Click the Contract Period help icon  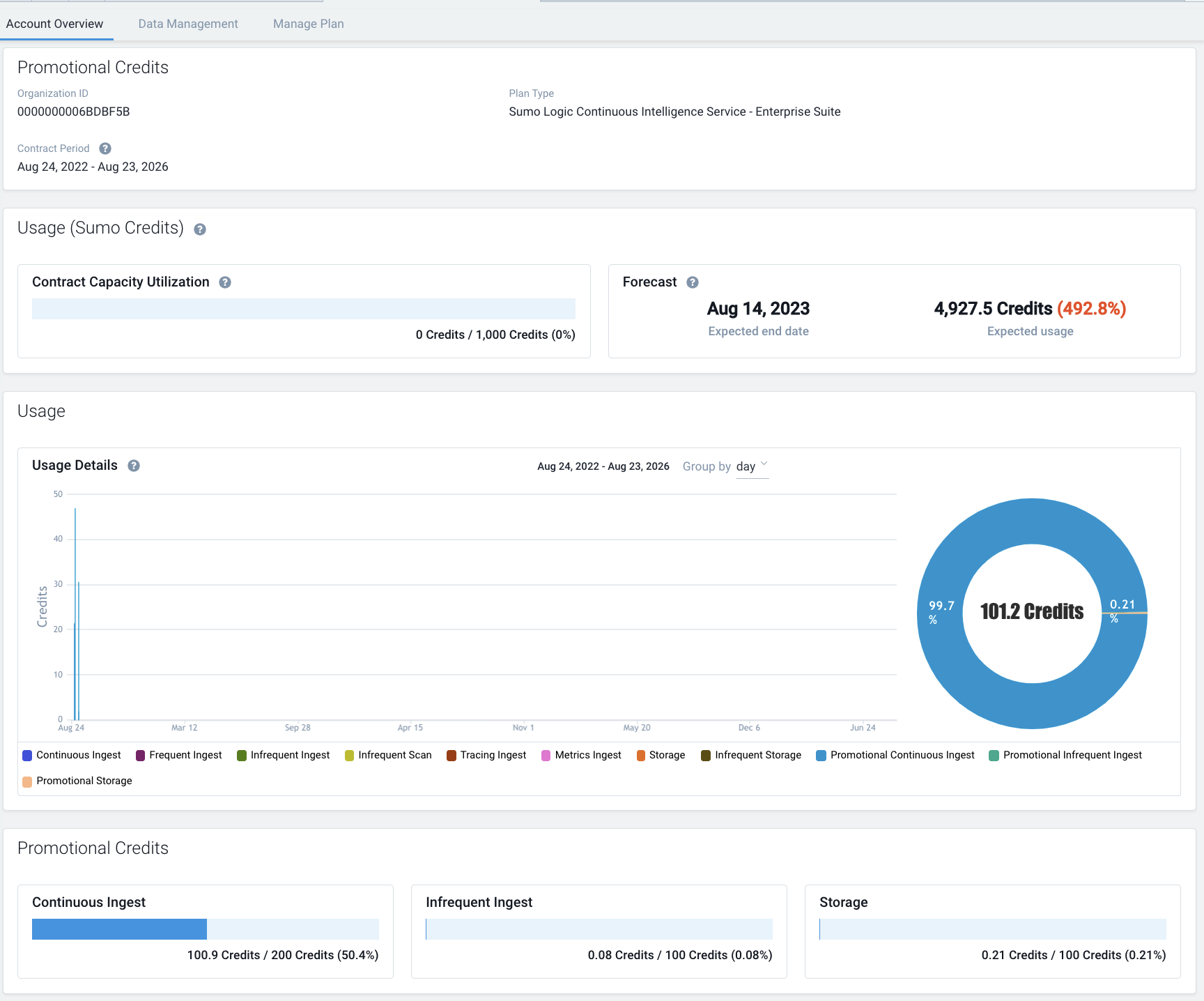tap(105, 148)
